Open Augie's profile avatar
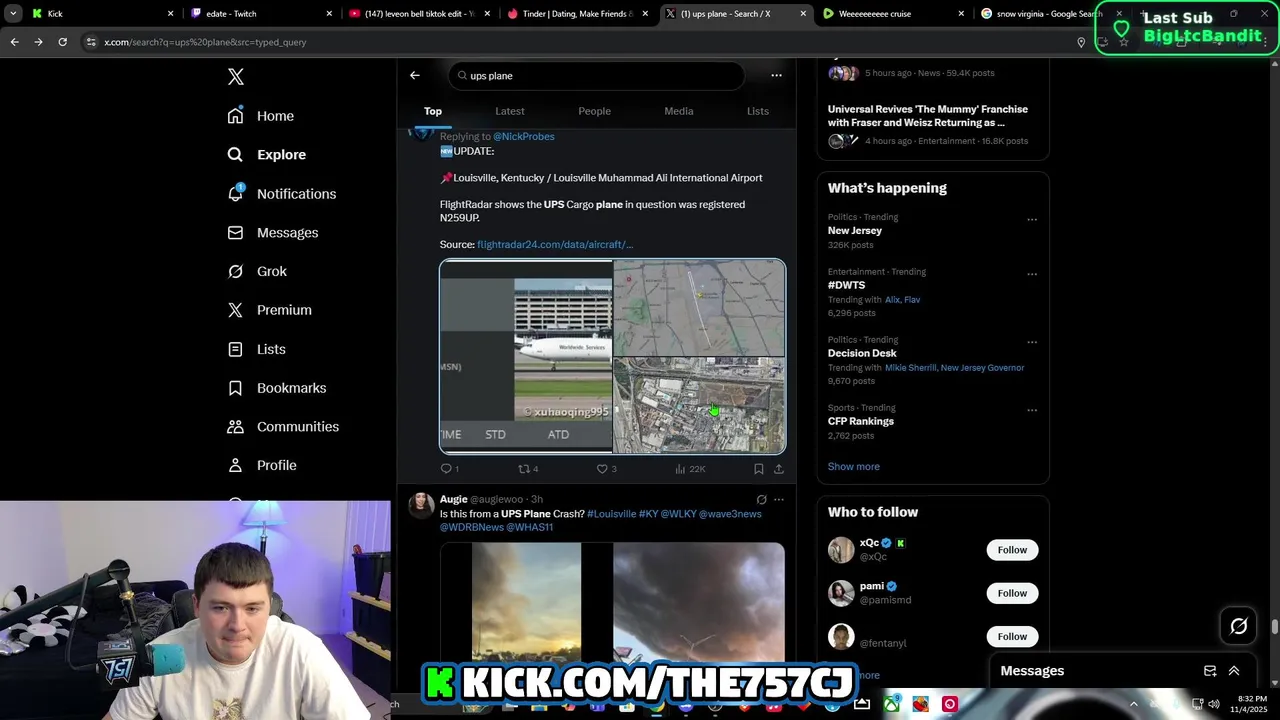Viewport: 1280px width, 720px height. [x=421, y=505]
